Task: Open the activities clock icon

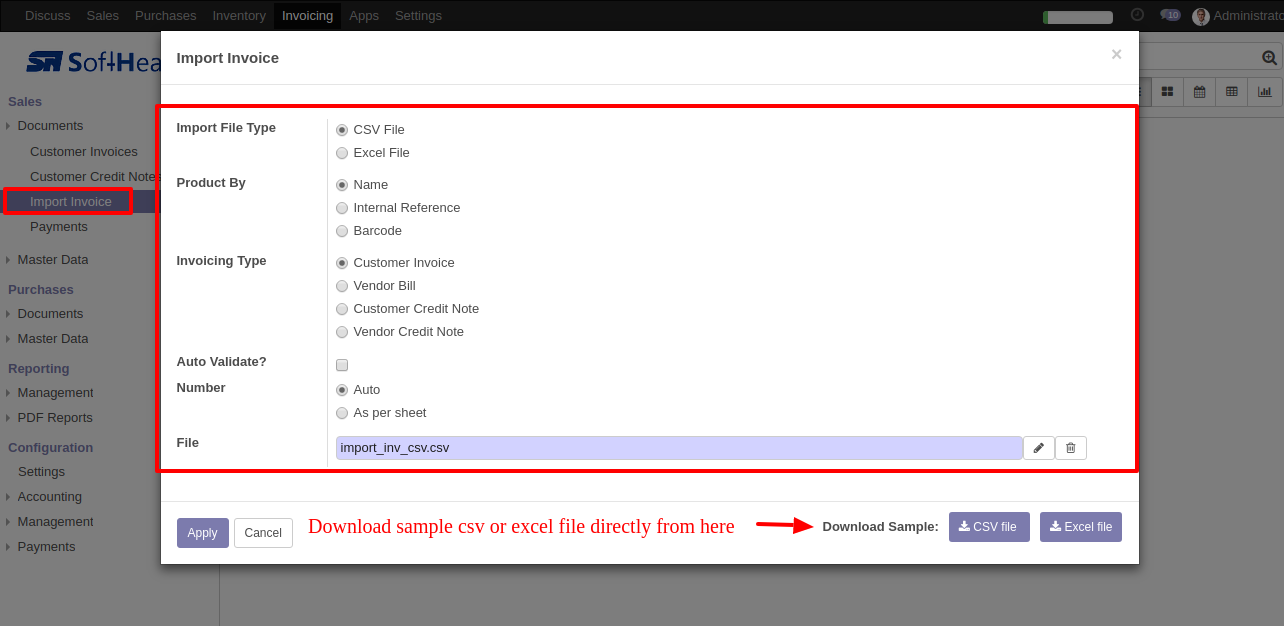Action: click(x=1137, y=15)
